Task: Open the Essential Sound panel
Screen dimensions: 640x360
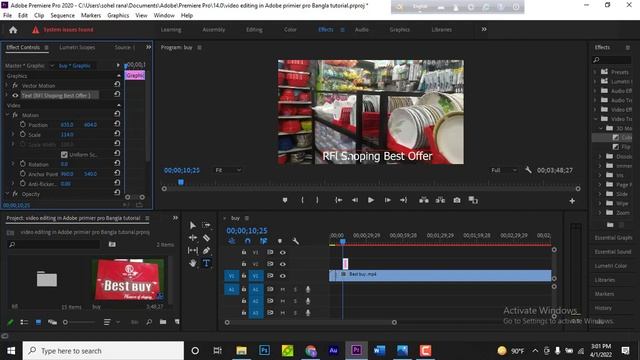Action: click(613, 252)
